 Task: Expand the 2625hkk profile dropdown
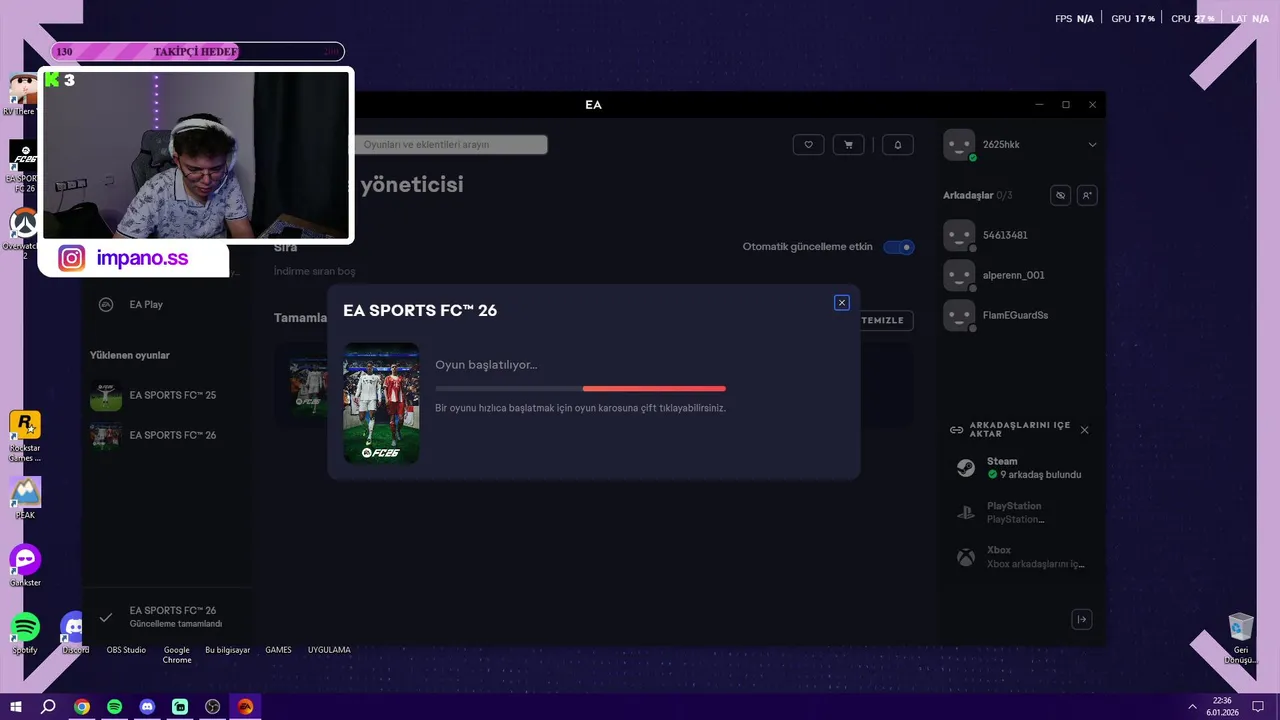click(1092, 145)
